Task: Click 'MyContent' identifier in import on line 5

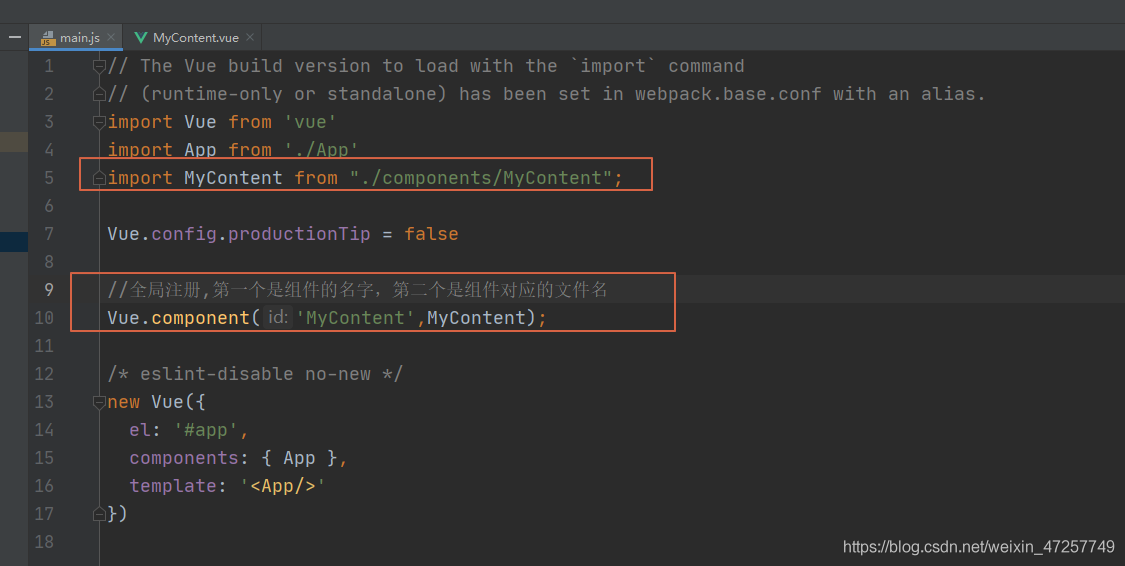Action: (233, 178)
